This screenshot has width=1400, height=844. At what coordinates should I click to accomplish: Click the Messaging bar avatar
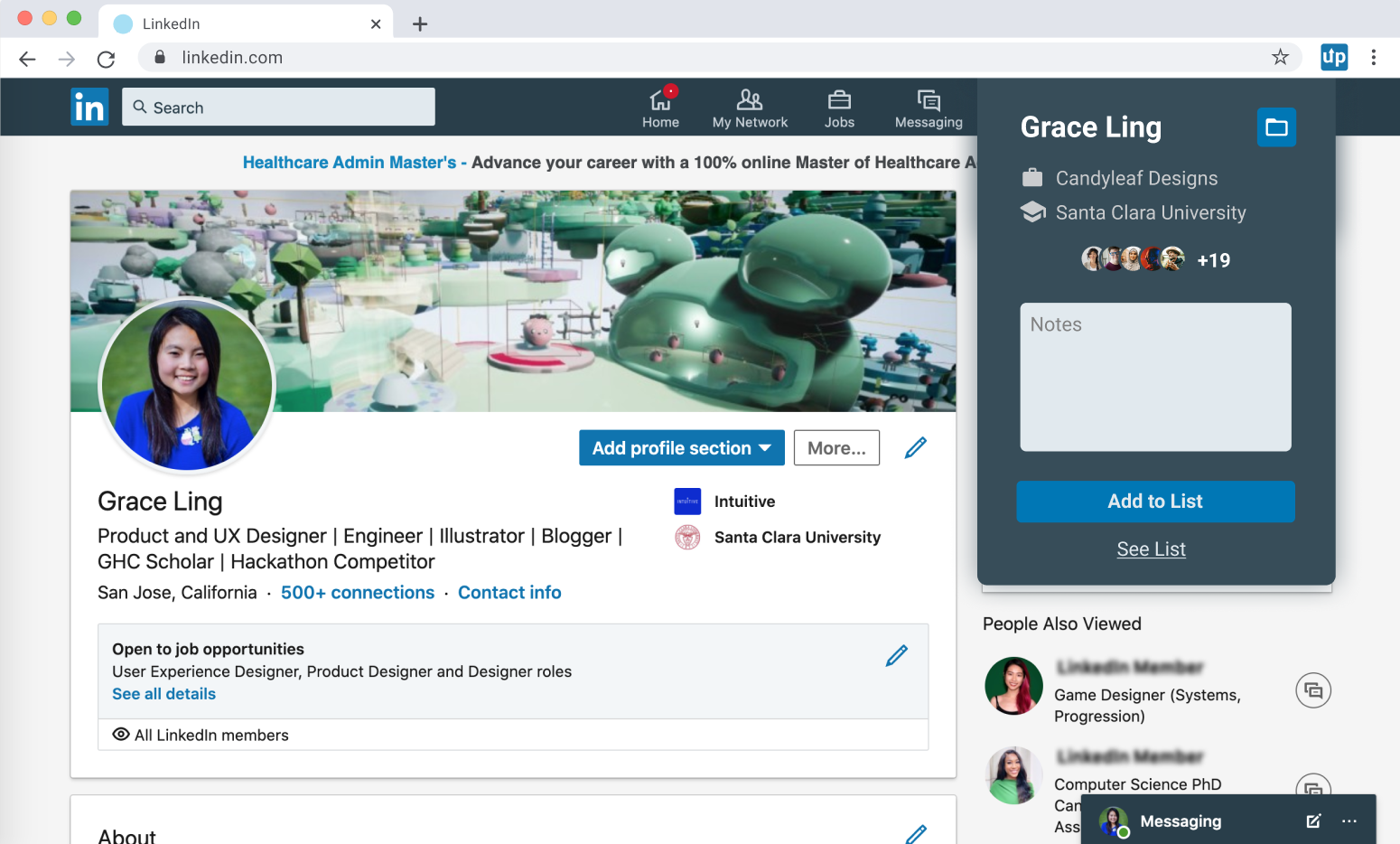click(1114, 821)
